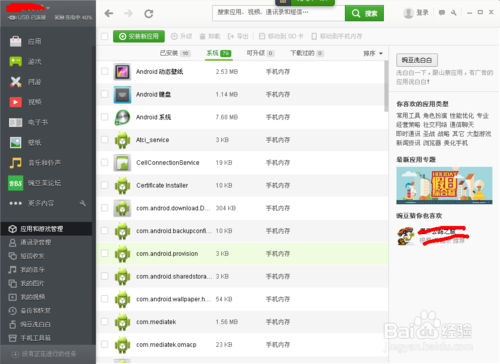Viewport: 500px width, 364px height.
Task: Click the 安装新应用 button
Action: point(139,36)
